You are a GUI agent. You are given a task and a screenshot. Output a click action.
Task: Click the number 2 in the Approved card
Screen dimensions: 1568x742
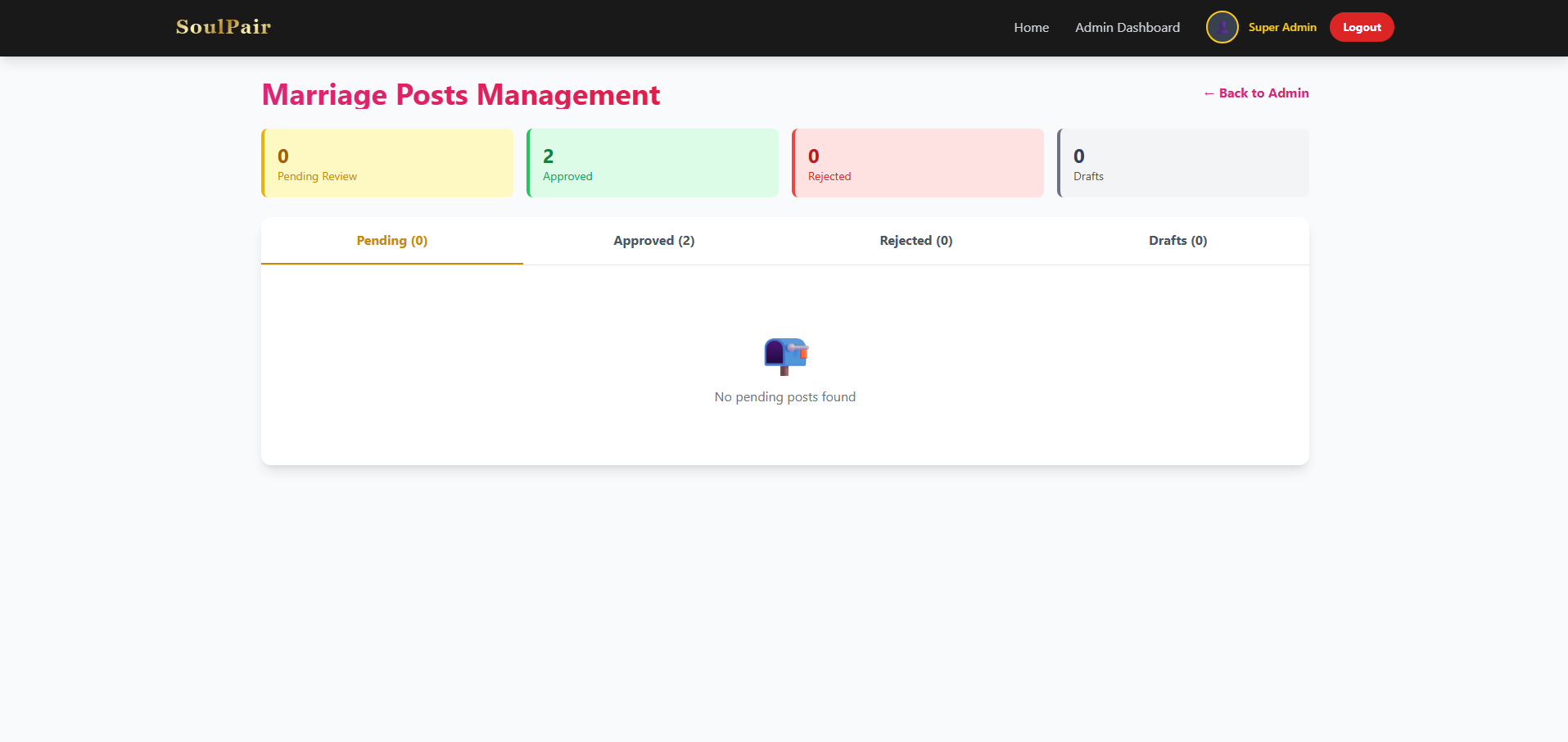tap(549, 156)
